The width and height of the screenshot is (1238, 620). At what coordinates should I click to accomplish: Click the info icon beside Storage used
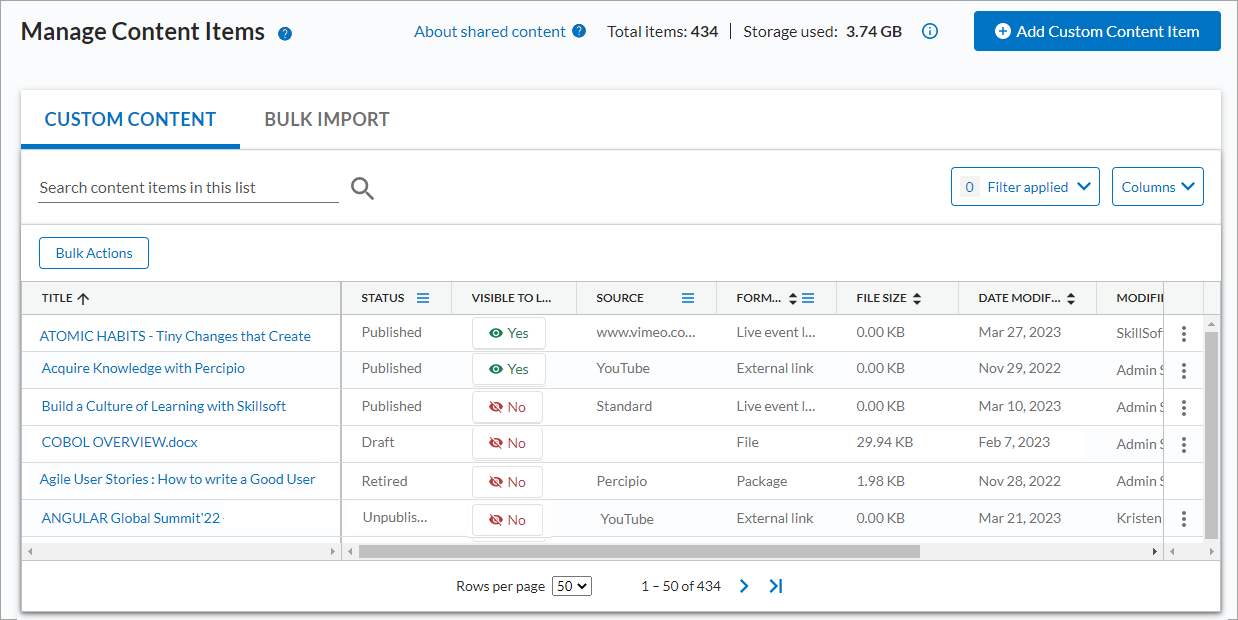click(930, 31)
